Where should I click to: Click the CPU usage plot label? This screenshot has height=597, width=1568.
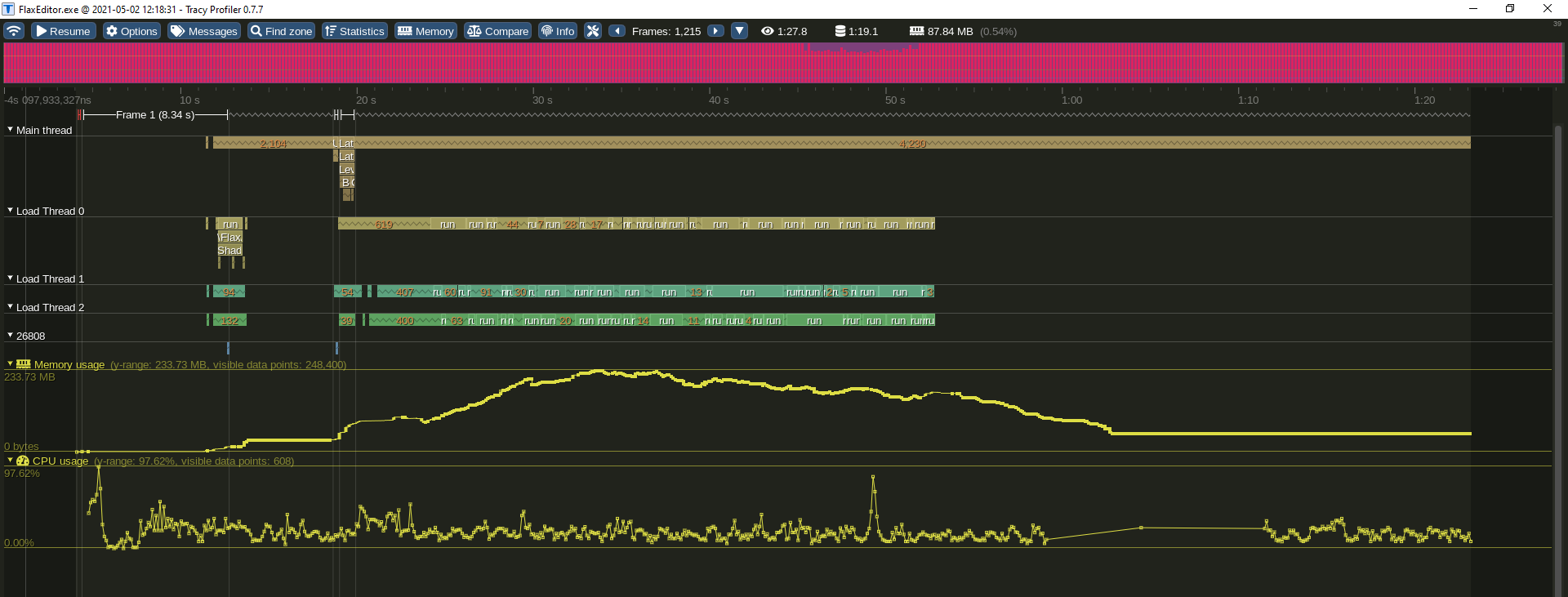coord(60,461)
